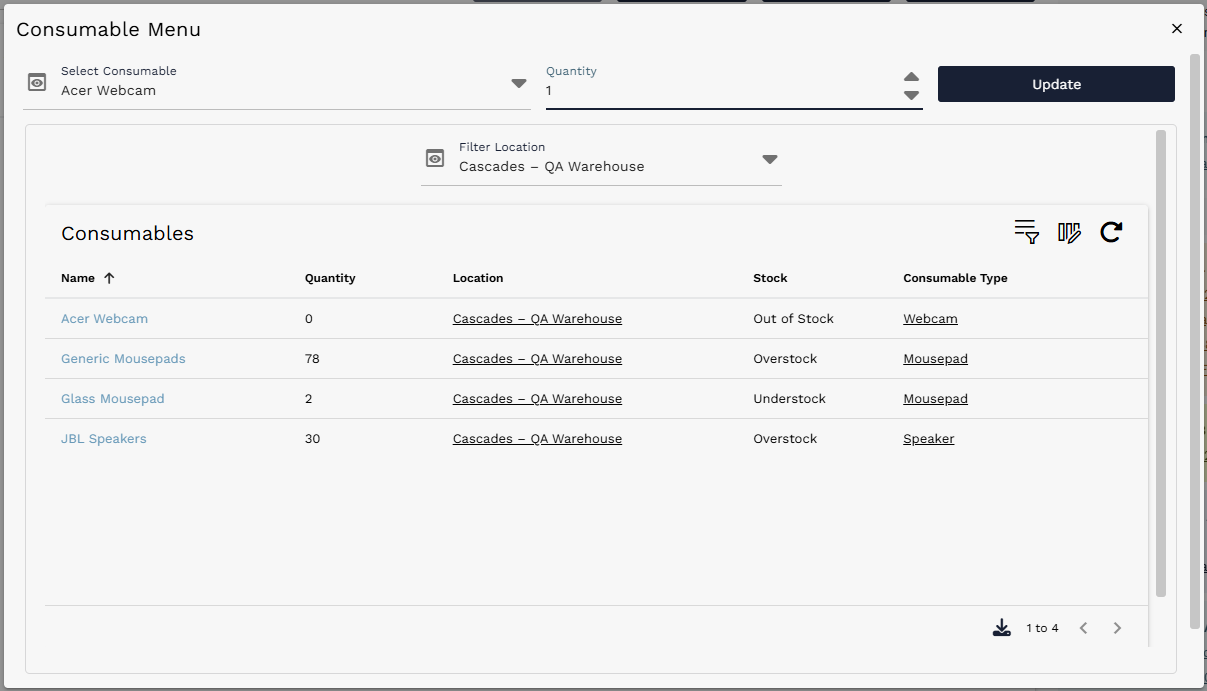
Task: Go to previous page arrow
Action: [1083, 628]
